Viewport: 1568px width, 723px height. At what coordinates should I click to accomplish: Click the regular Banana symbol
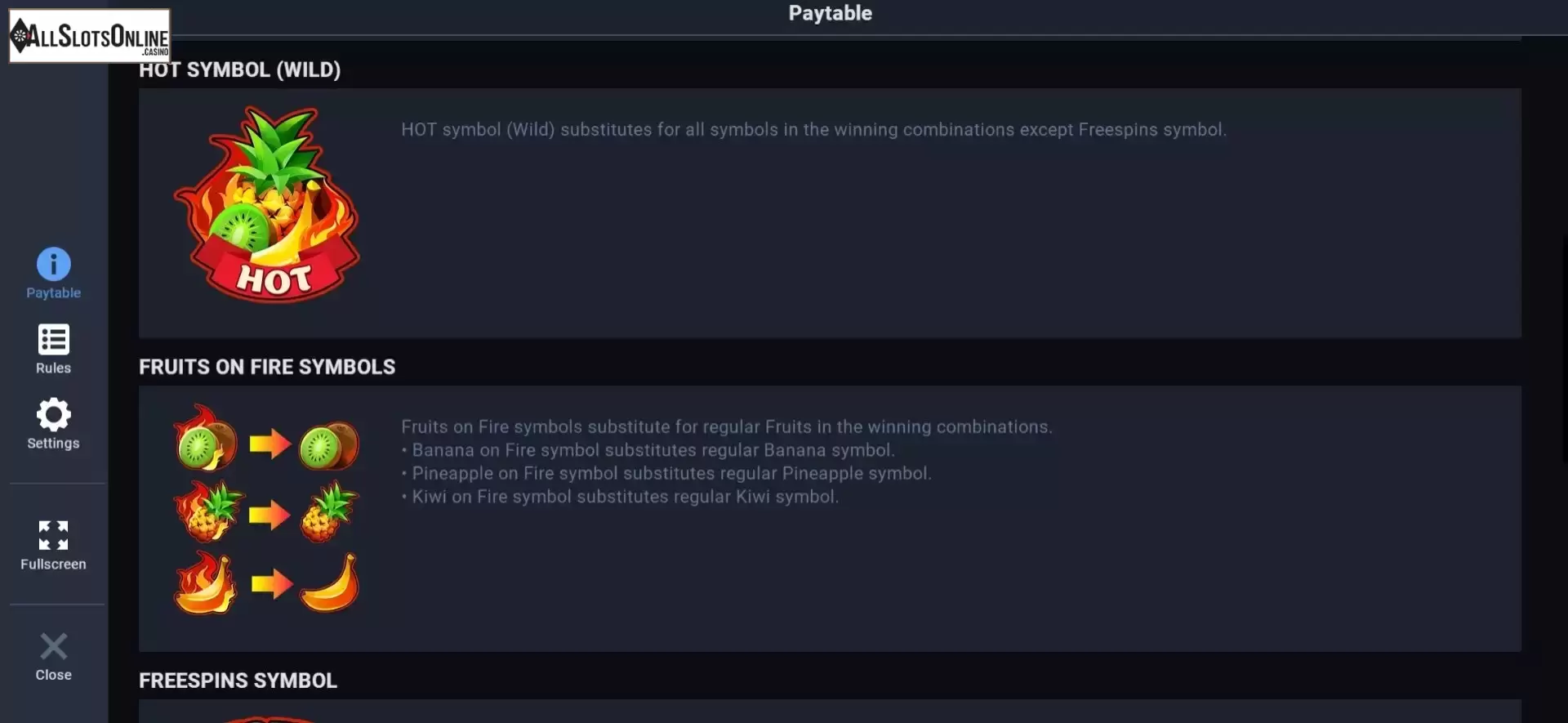coord(329,583)
